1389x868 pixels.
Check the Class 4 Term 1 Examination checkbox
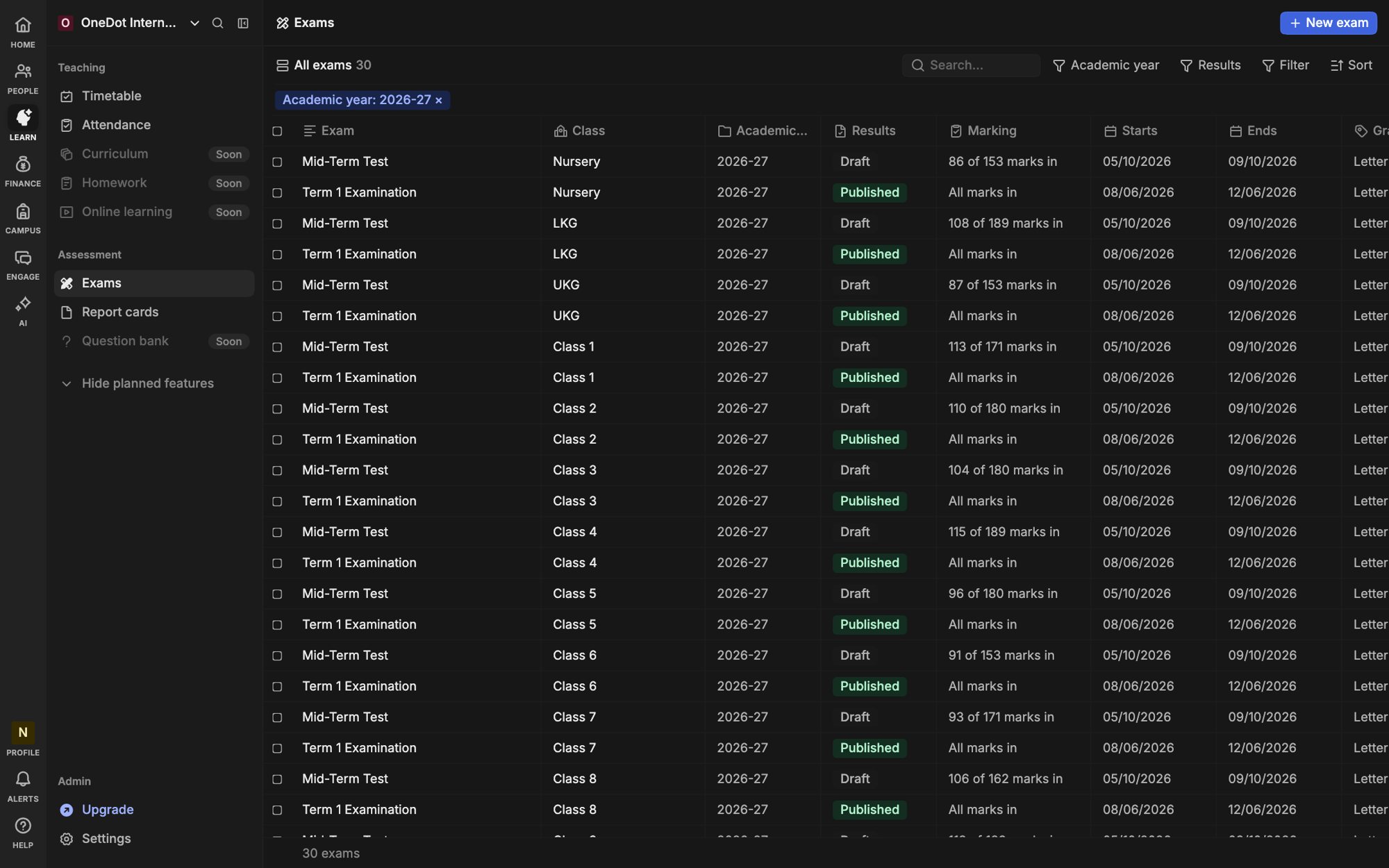[x=277, y=563]
